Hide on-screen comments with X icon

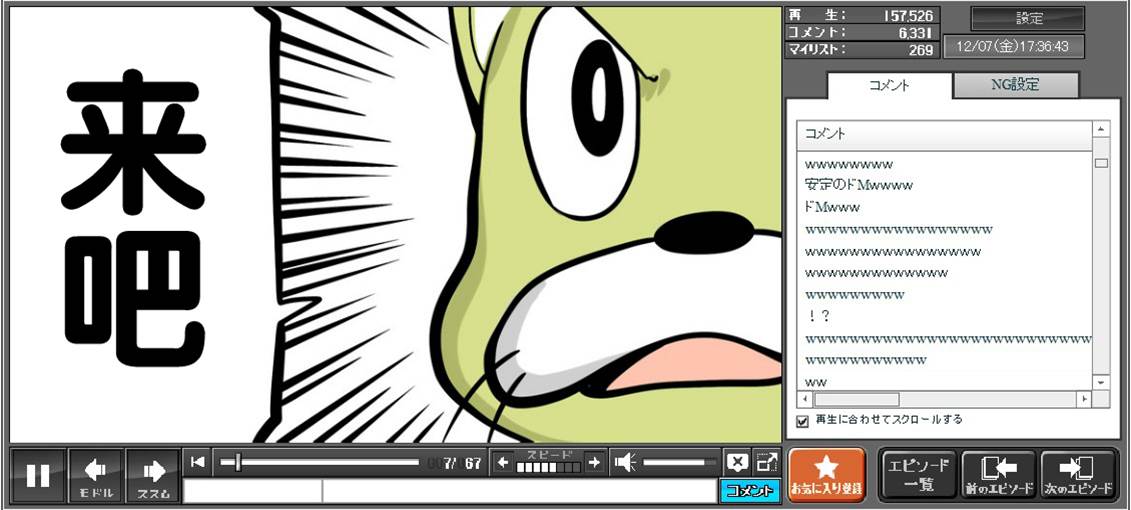pyautogui.click(x=737, y=462)
